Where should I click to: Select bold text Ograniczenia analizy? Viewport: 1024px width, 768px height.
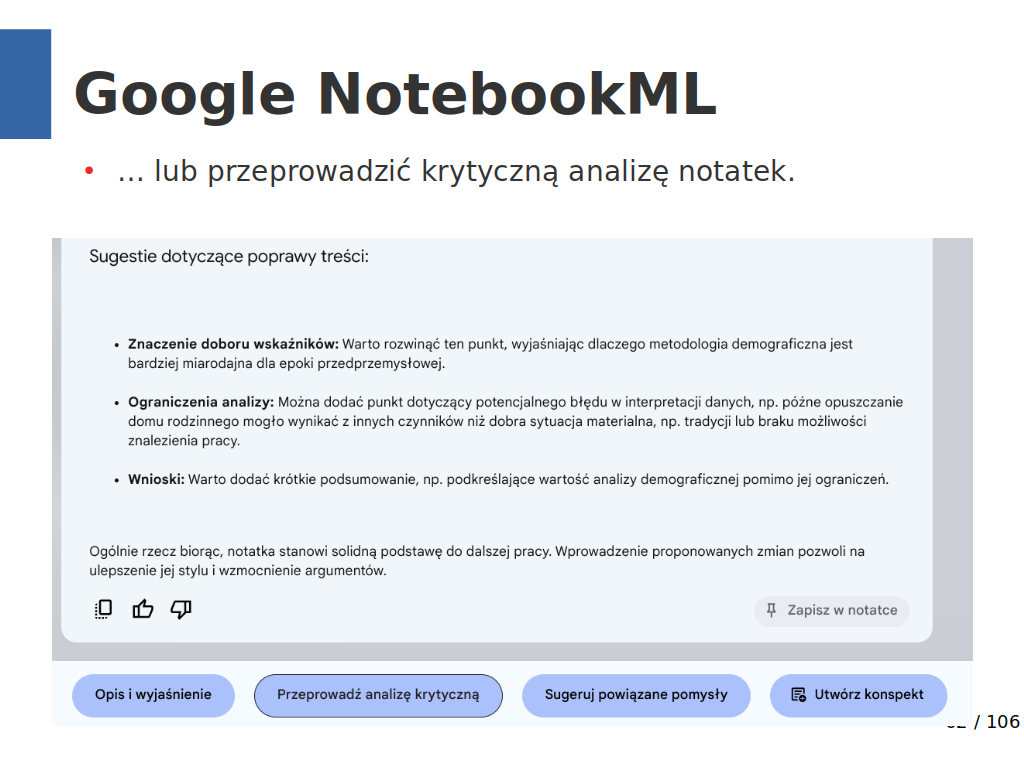[x=200, y=402]
